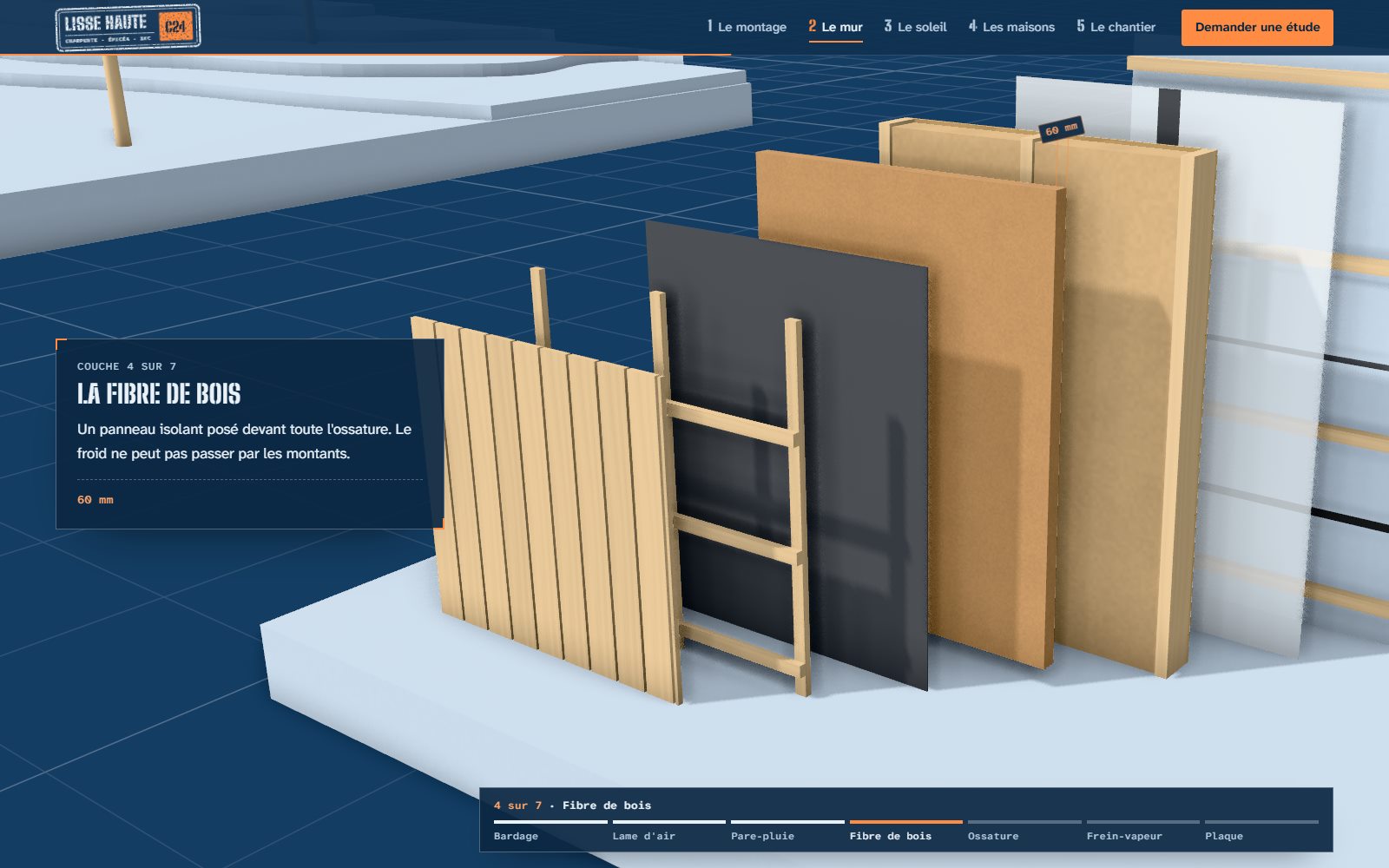
Task: Open "Les maisons" in the navigation
Action: pos(1011,27)
